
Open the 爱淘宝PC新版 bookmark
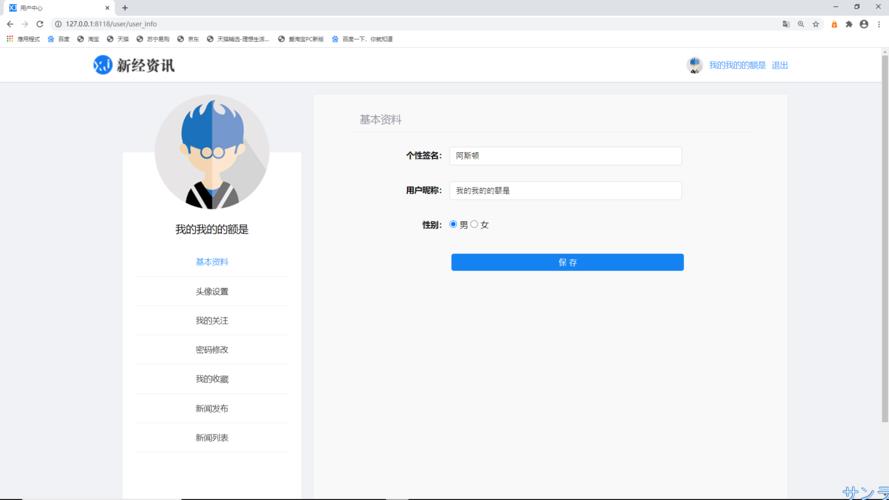(x=300, y=39)
